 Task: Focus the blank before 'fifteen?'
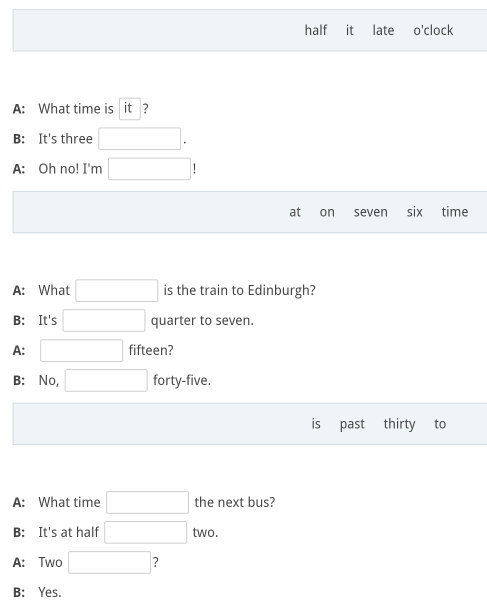coord(81,350)
